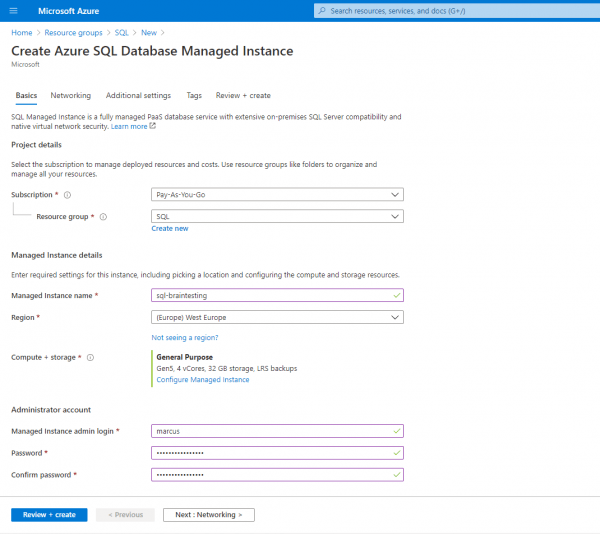This screenshot has width=600, height=534.
Task: Click the Subscription info icon
Action: (67, 195)
